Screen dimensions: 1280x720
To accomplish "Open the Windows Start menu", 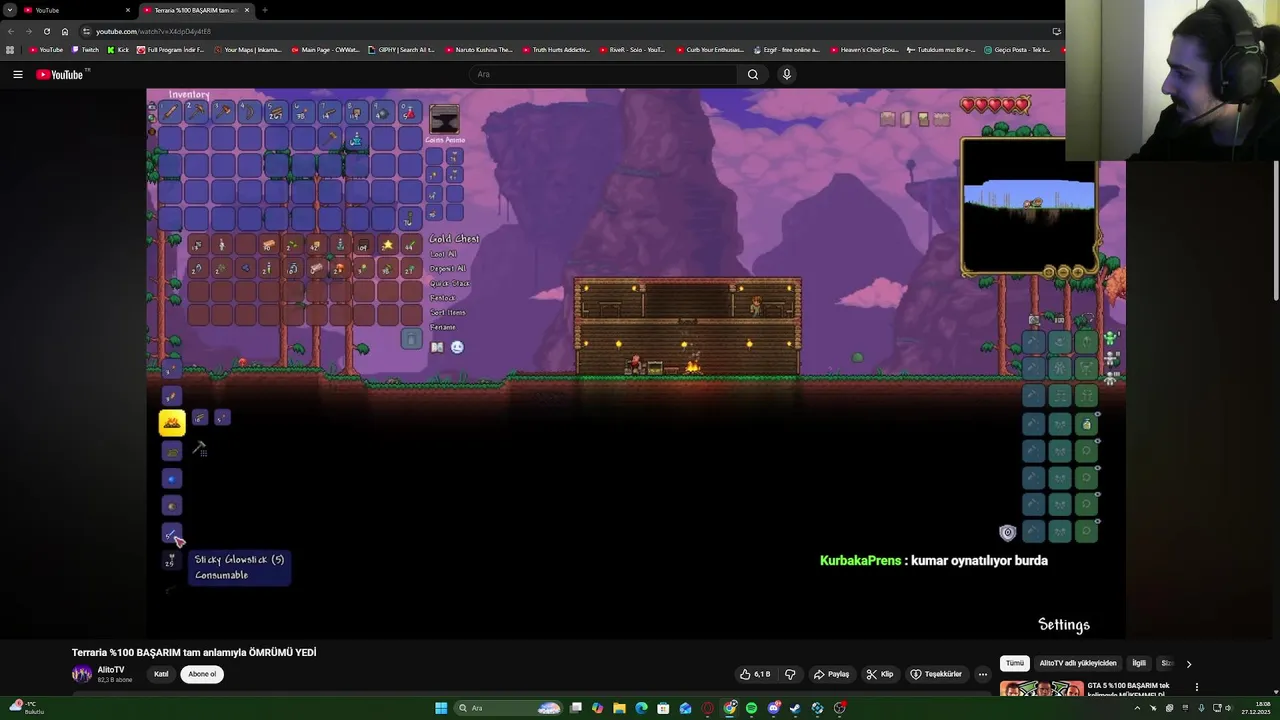I will pyautogui.click(x=441, y=708).
